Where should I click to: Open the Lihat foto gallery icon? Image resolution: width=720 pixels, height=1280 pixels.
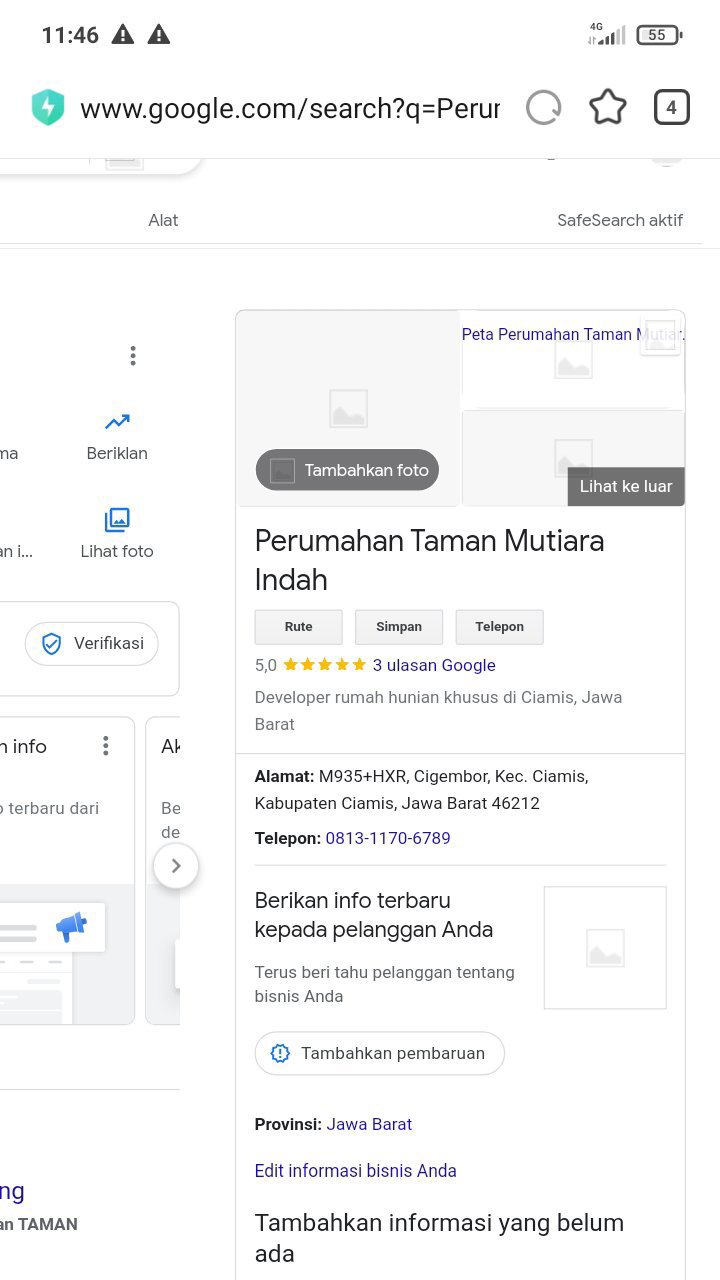(x=117, y=520)
